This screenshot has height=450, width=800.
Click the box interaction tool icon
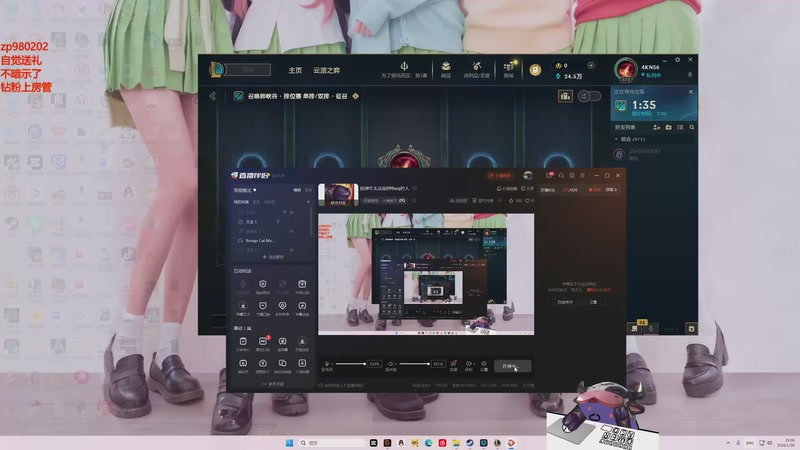302,284
